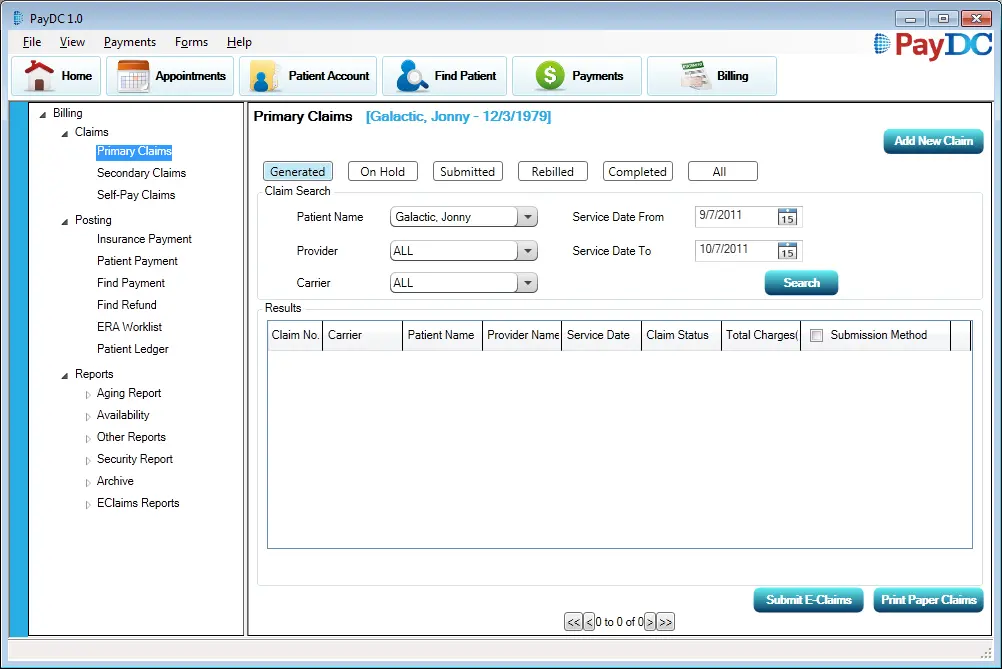
Task: Check the Submission Method checkbox
Action: pos(817,335)
